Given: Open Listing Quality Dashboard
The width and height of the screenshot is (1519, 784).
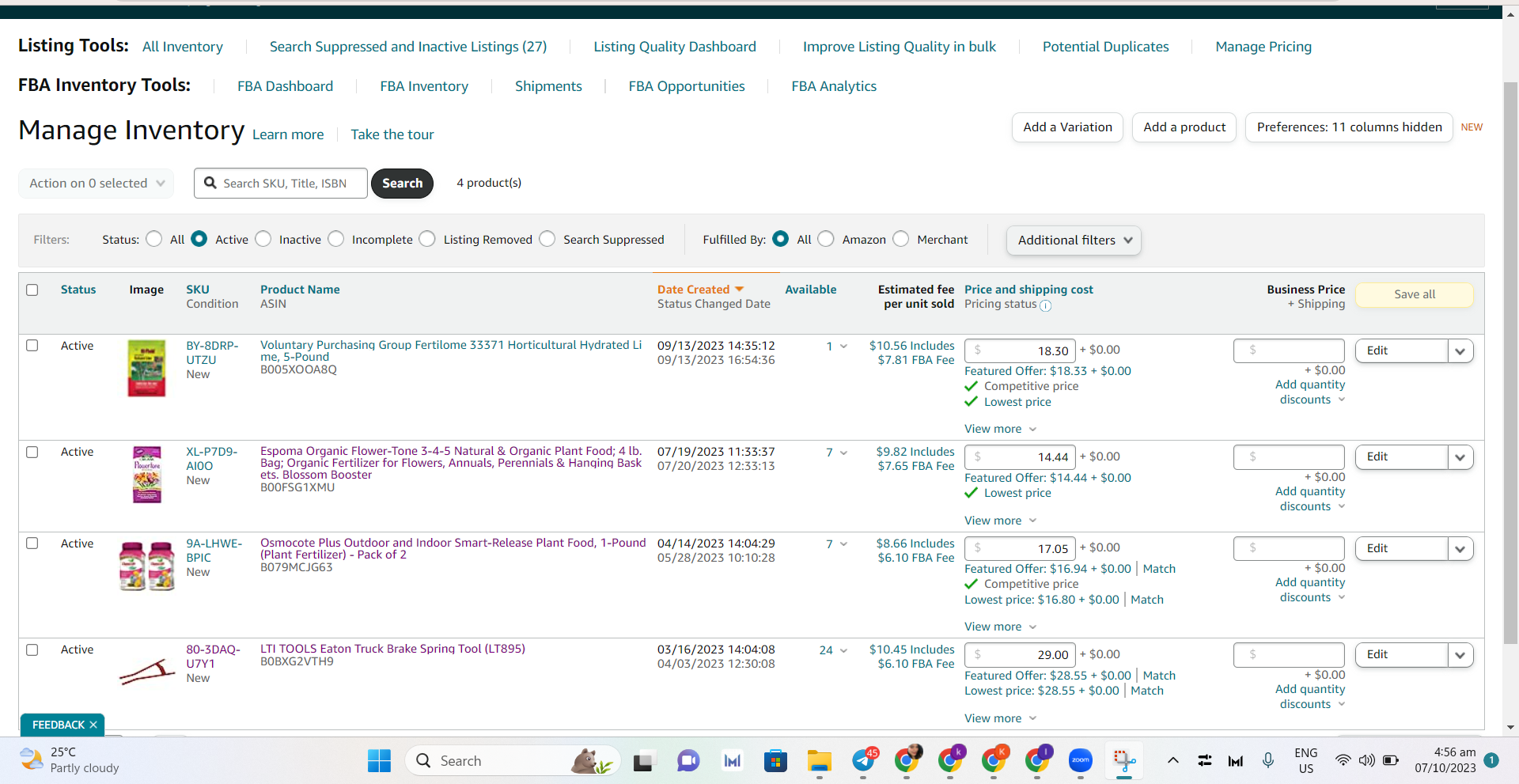Looking at the screenshot, I should point(675,47).
